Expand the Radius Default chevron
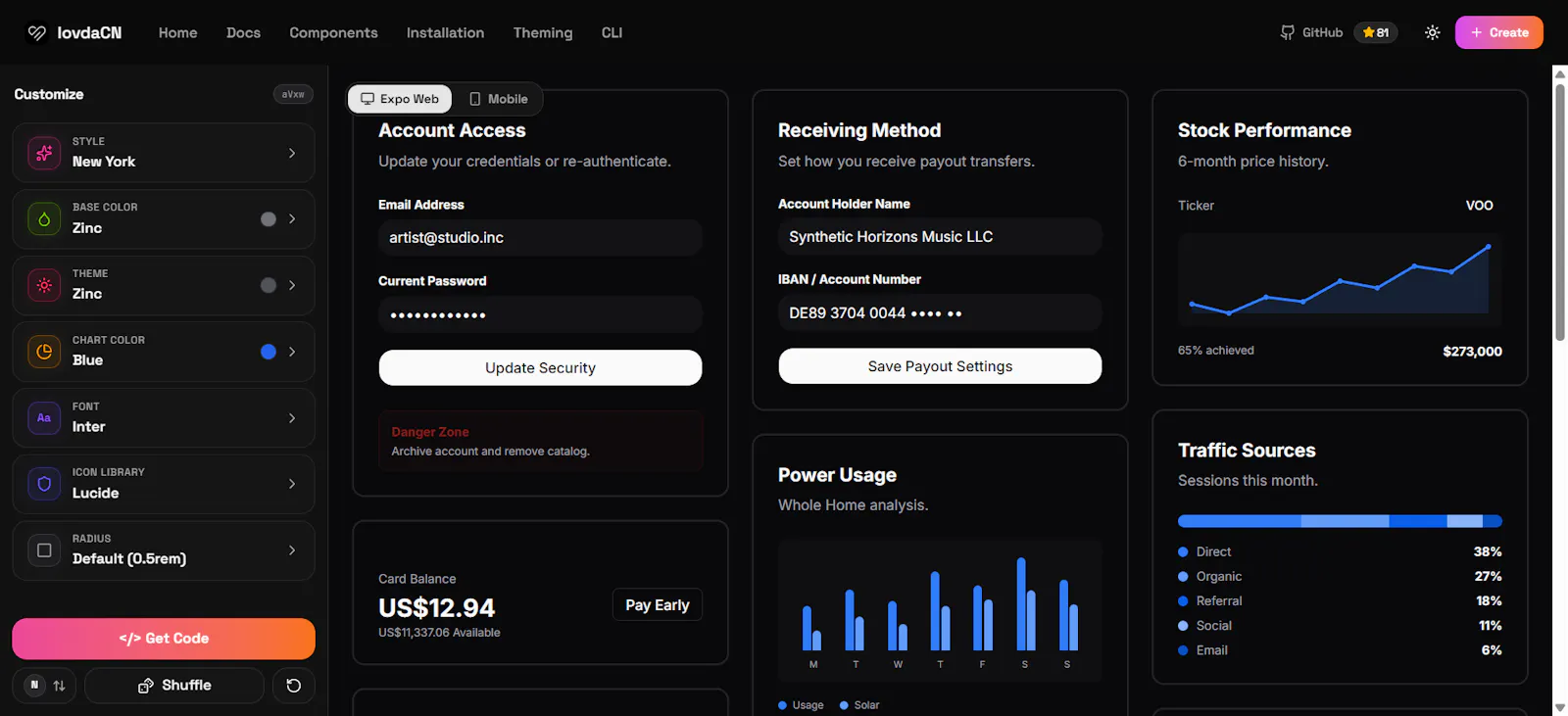The height and width of the screenshot is (716, 1568). tap(292, 550)
